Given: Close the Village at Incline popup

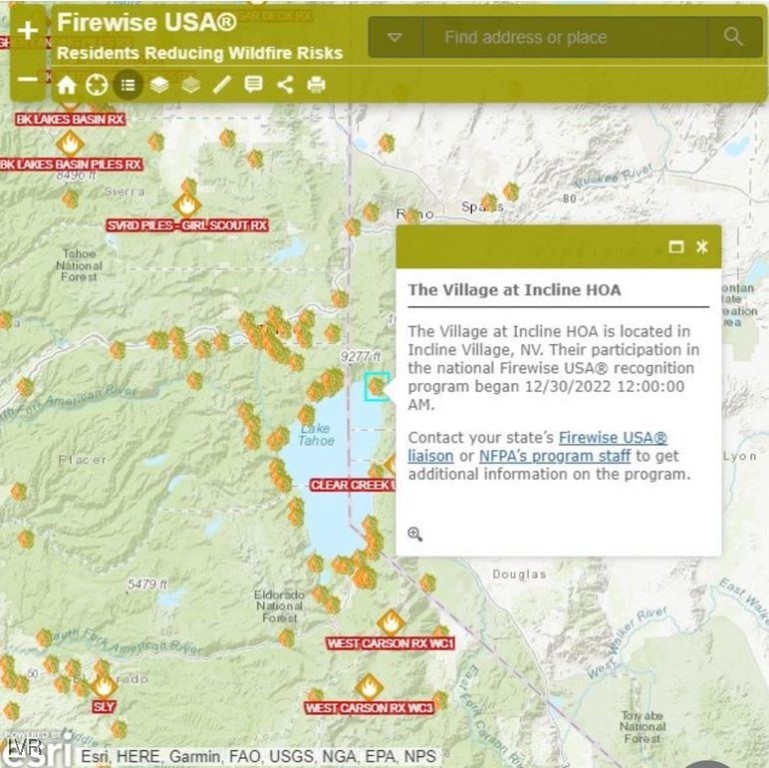Looking at the screenshot, I should [702, 247].
